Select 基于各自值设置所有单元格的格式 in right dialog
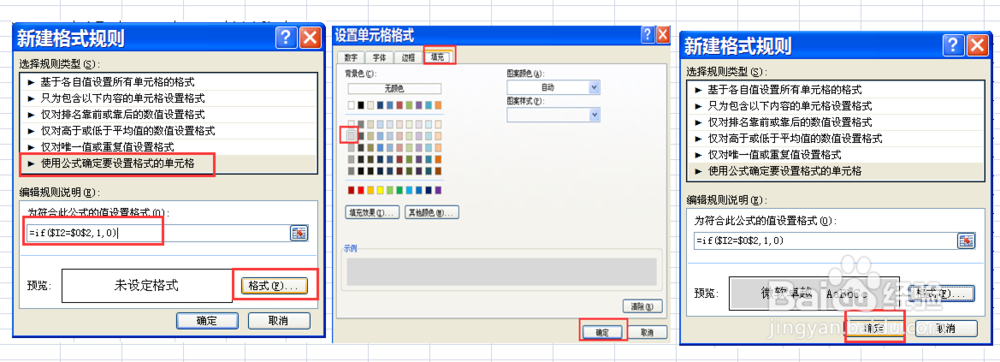Screen dimensions: 1000x362 click(835, 90)
